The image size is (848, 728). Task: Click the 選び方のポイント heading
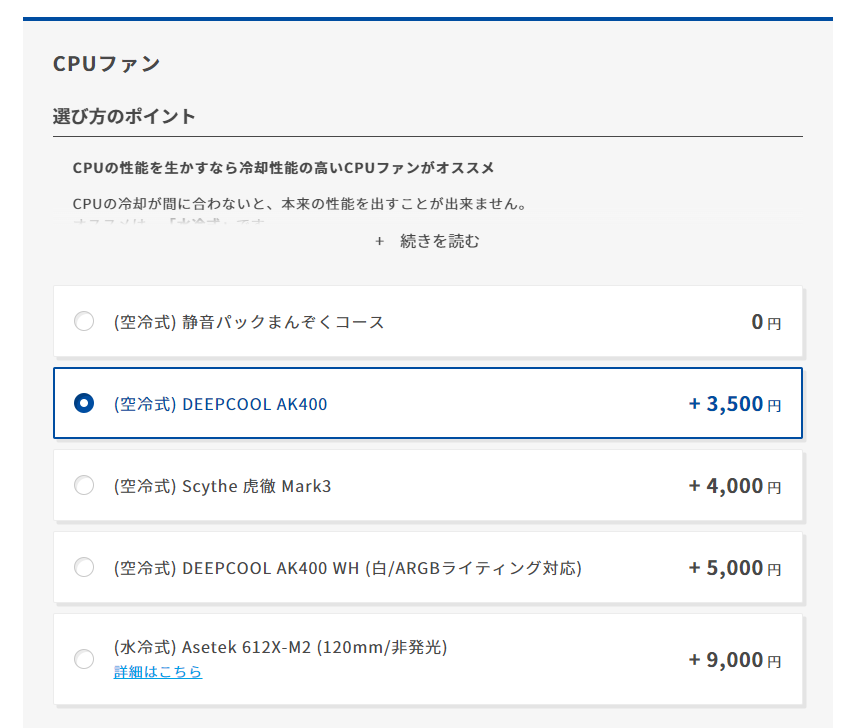[x=124, y=116]
